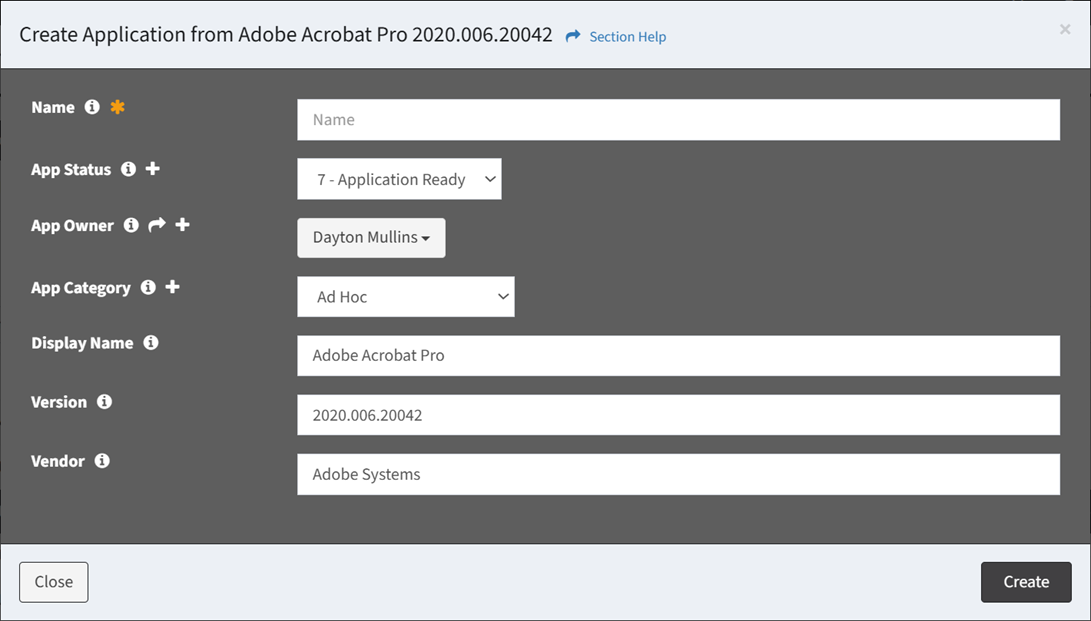This screenshot has width=1091, height=621.
Task: Add a new App Category with plus icon
Action: pos(172,287)
